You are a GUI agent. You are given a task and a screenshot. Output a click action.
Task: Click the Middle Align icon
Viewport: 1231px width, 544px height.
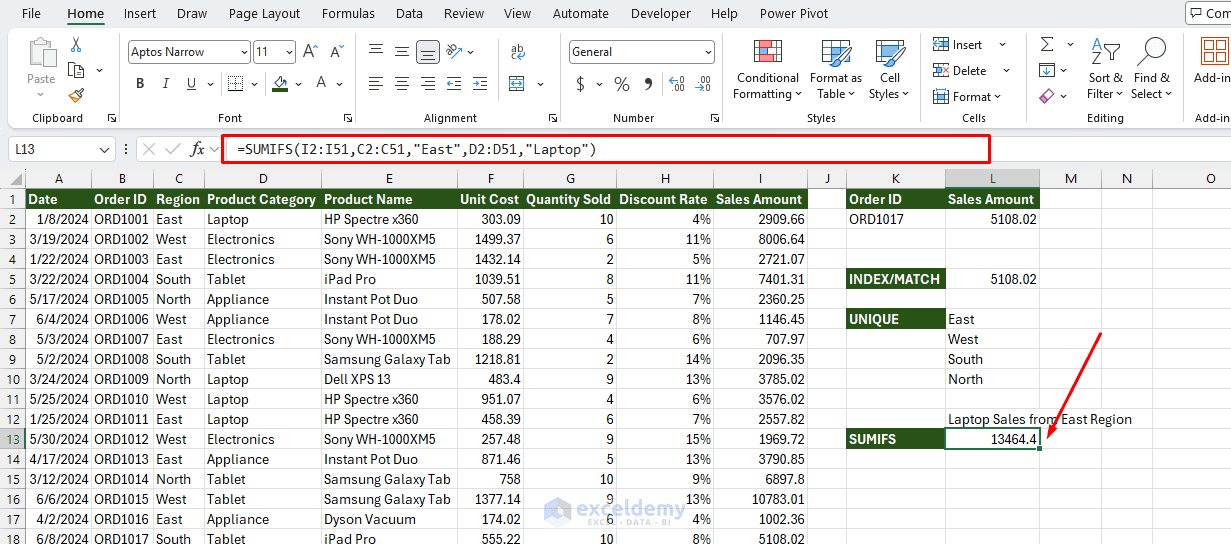(x=401, y=51)
